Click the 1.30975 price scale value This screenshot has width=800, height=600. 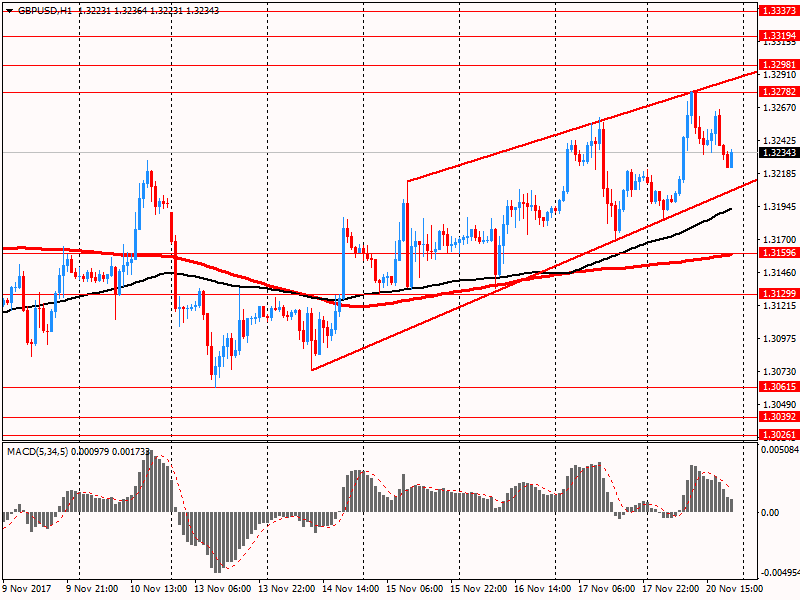780,339
